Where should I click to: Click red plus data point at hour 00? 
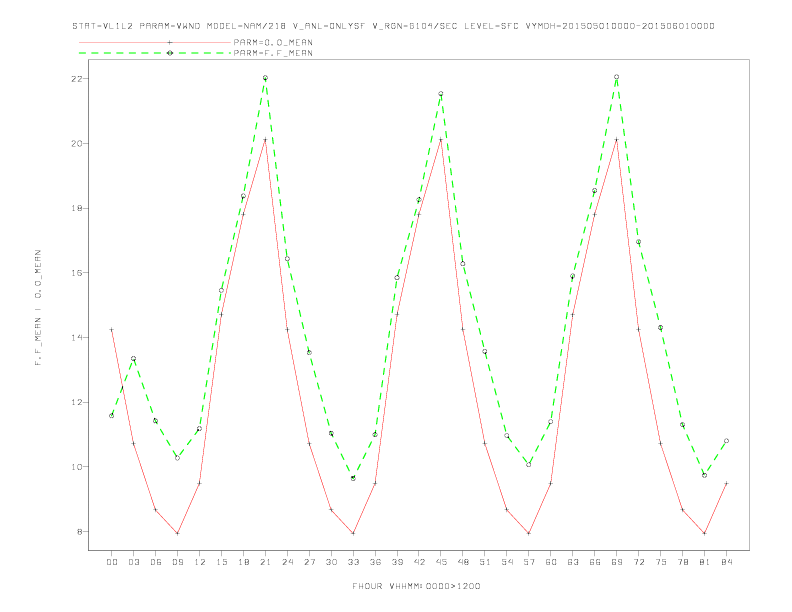click(112, 330)
